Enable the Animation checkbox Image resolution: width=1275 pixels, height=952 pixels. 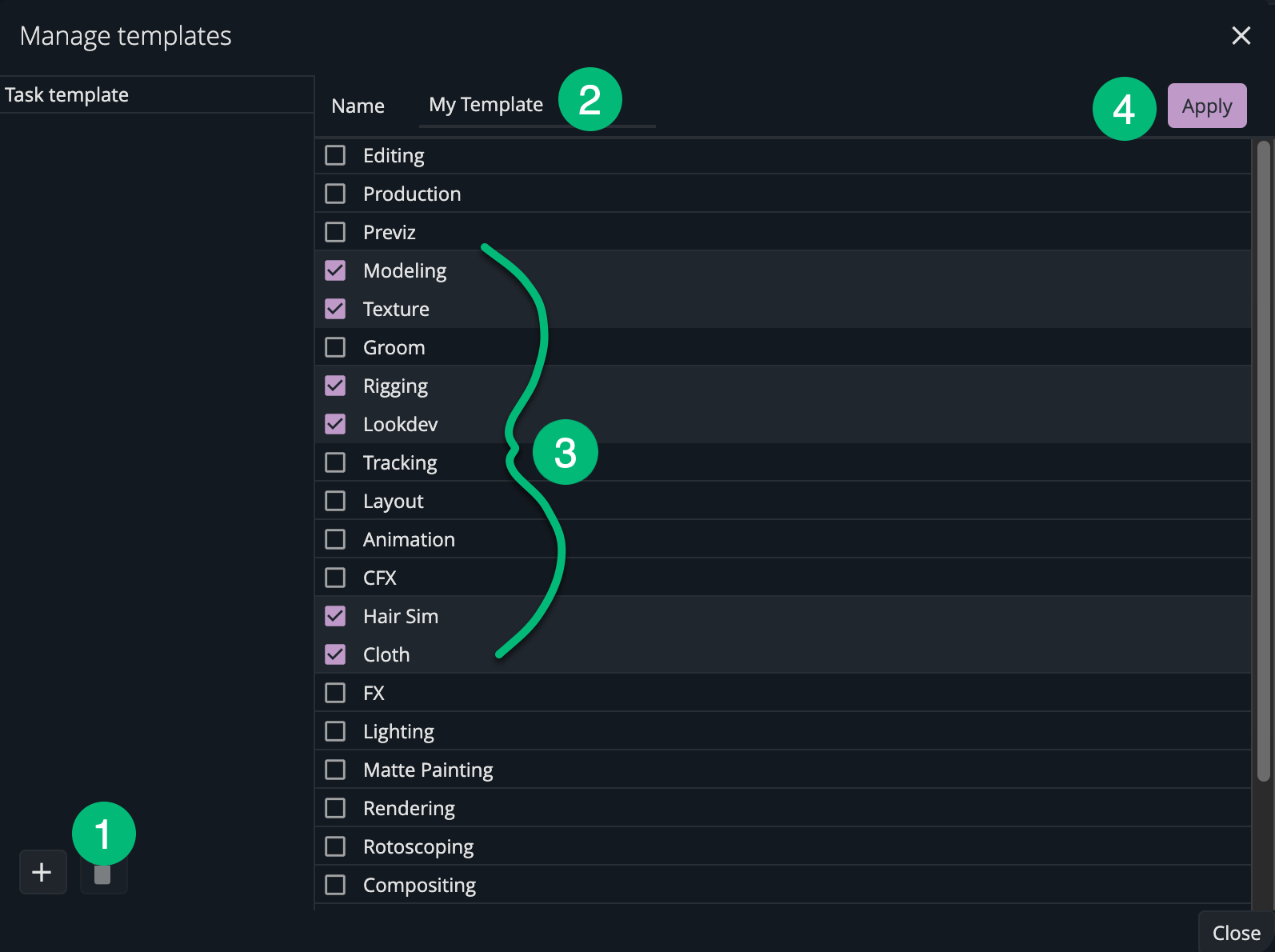[x=335, y=539]
